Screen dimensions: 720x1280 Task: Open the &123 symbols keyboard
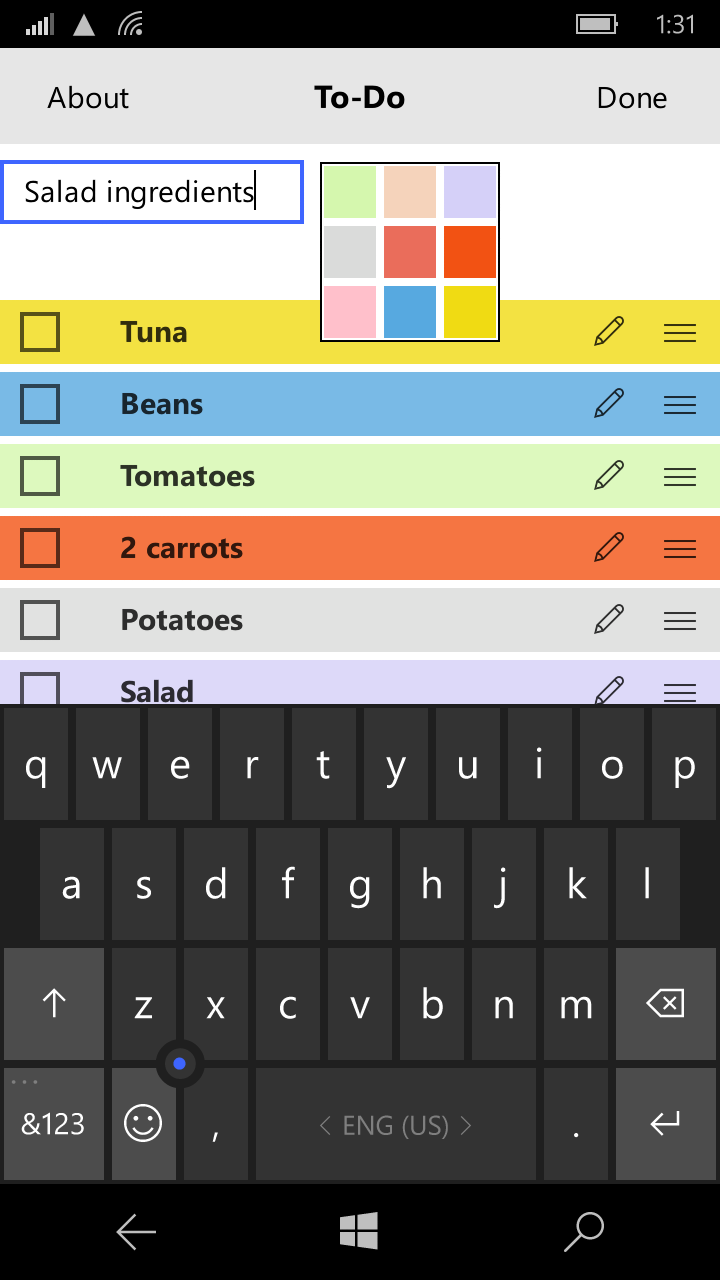pos(54,1124)
